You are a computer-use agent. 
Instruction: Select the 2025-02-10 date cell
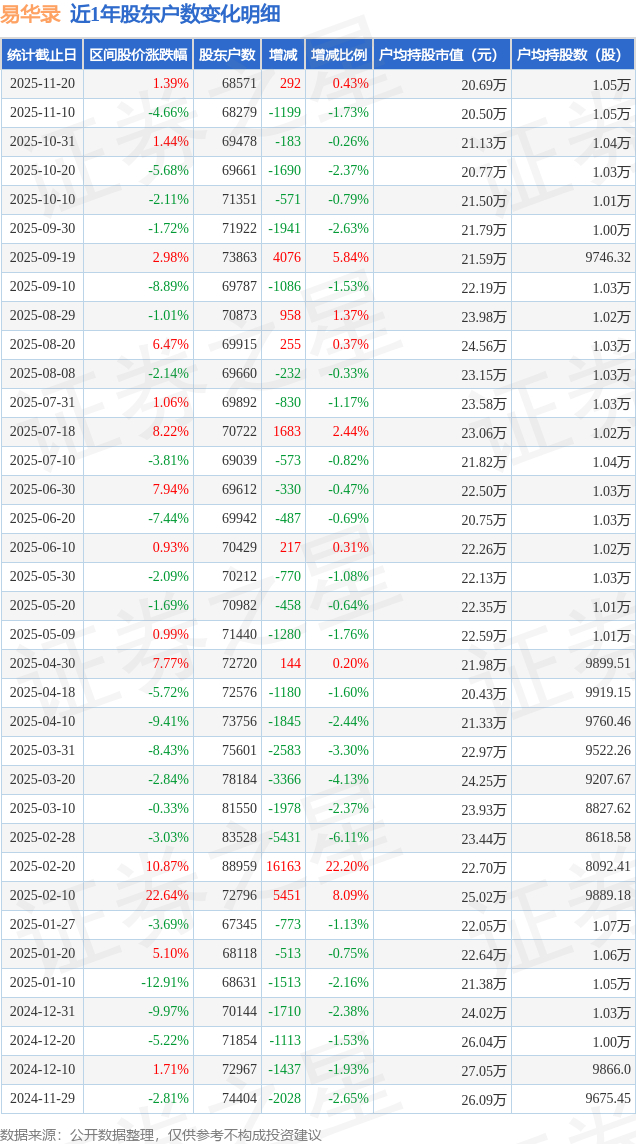42,896
